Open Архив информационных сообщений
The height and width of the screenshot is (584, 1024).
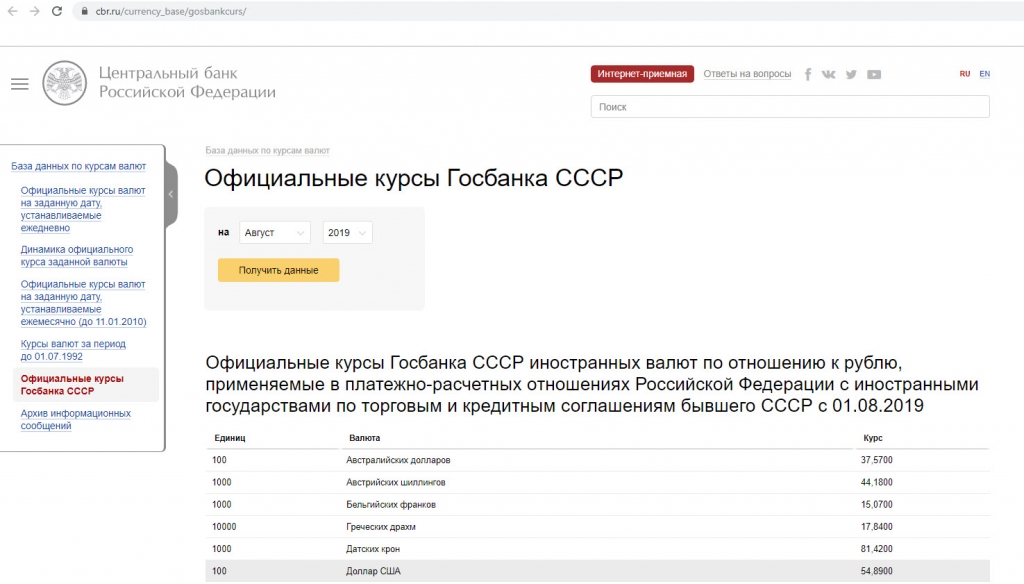point(75,419)
